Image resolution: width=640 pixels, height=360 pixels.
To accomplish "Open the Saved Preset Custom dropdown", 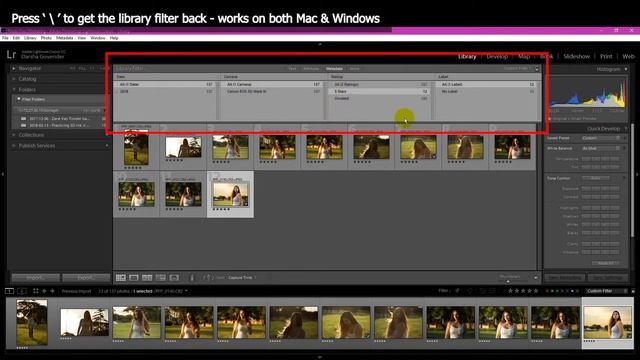I will click(601, 138).
